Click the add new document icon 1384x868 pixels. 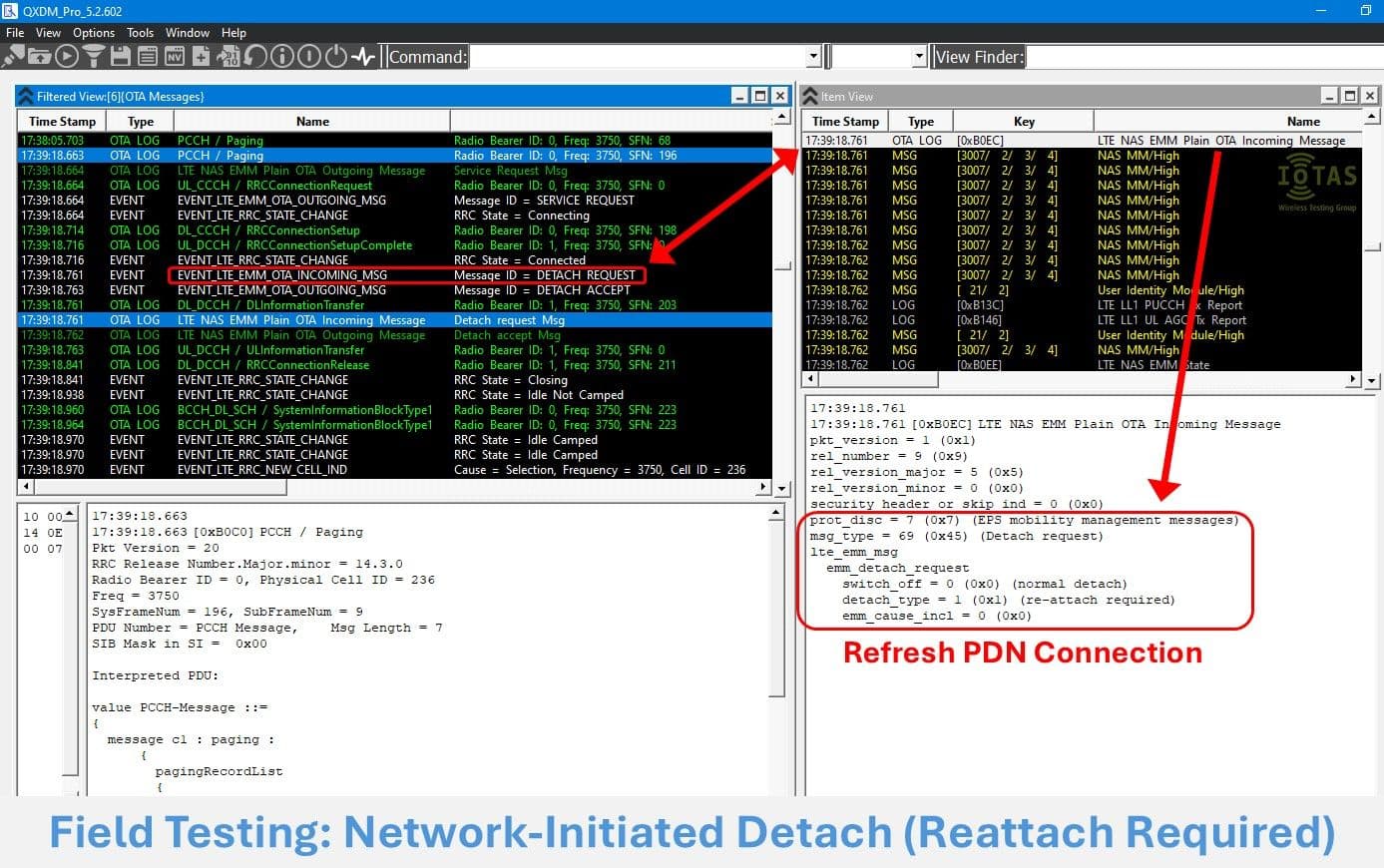[201, 57]
